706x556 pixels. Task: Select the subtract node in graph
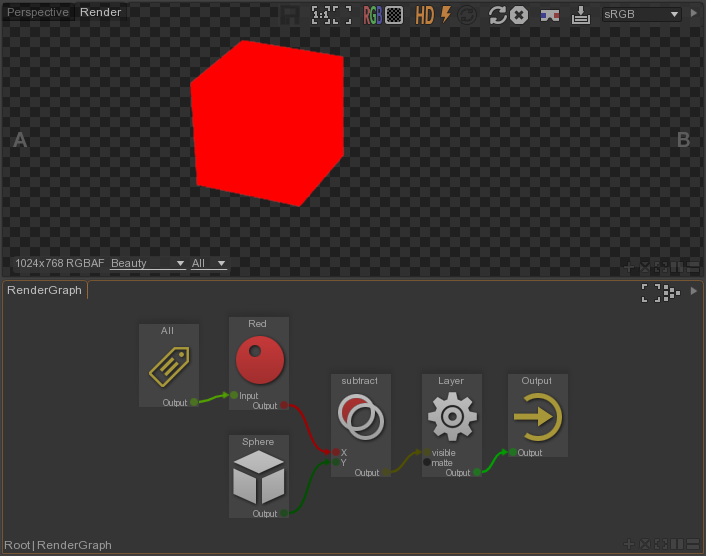[360, 417]
